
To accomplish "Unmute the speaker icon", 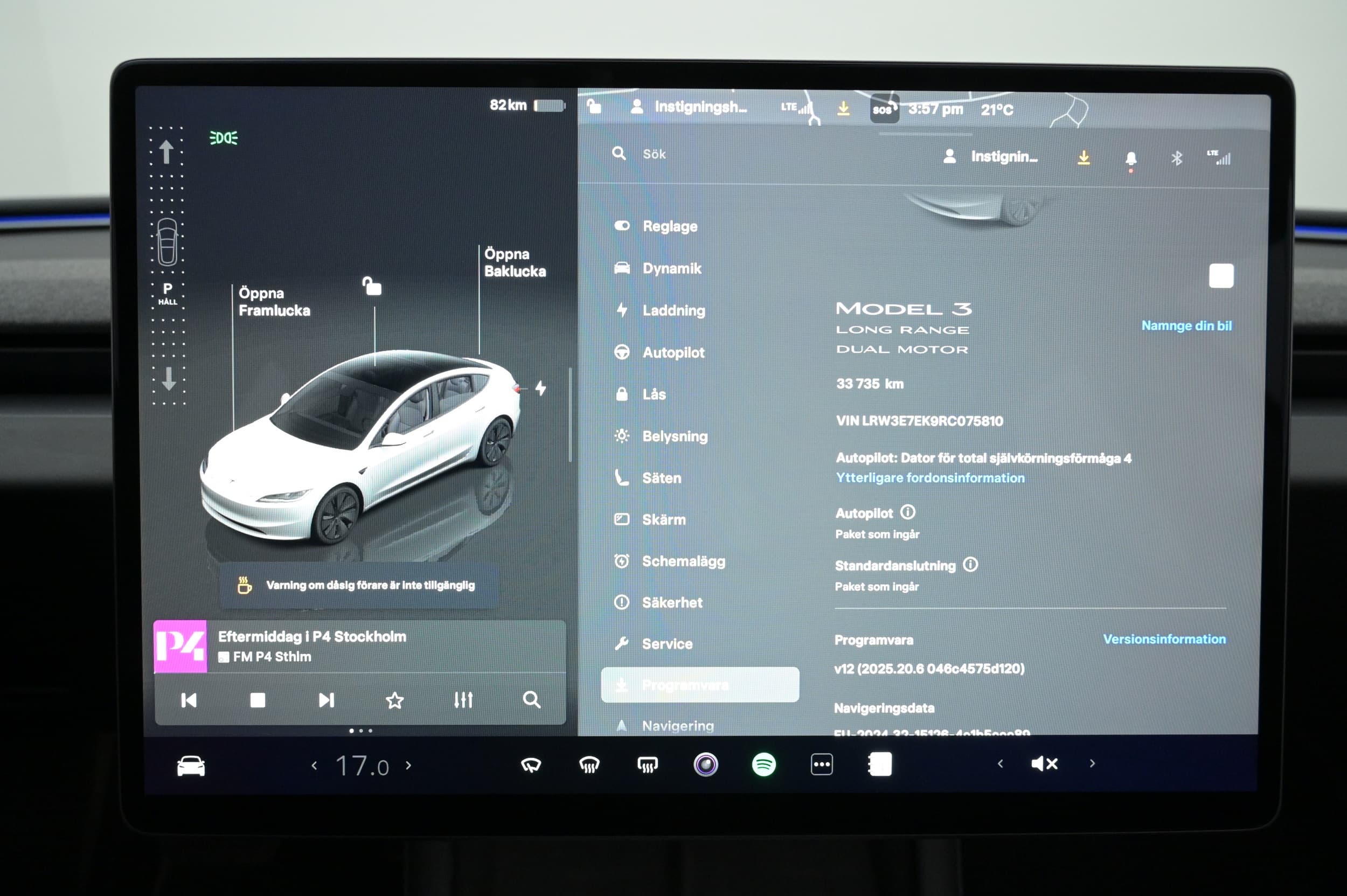I will pyautogui.click(x=1044, y=764).
